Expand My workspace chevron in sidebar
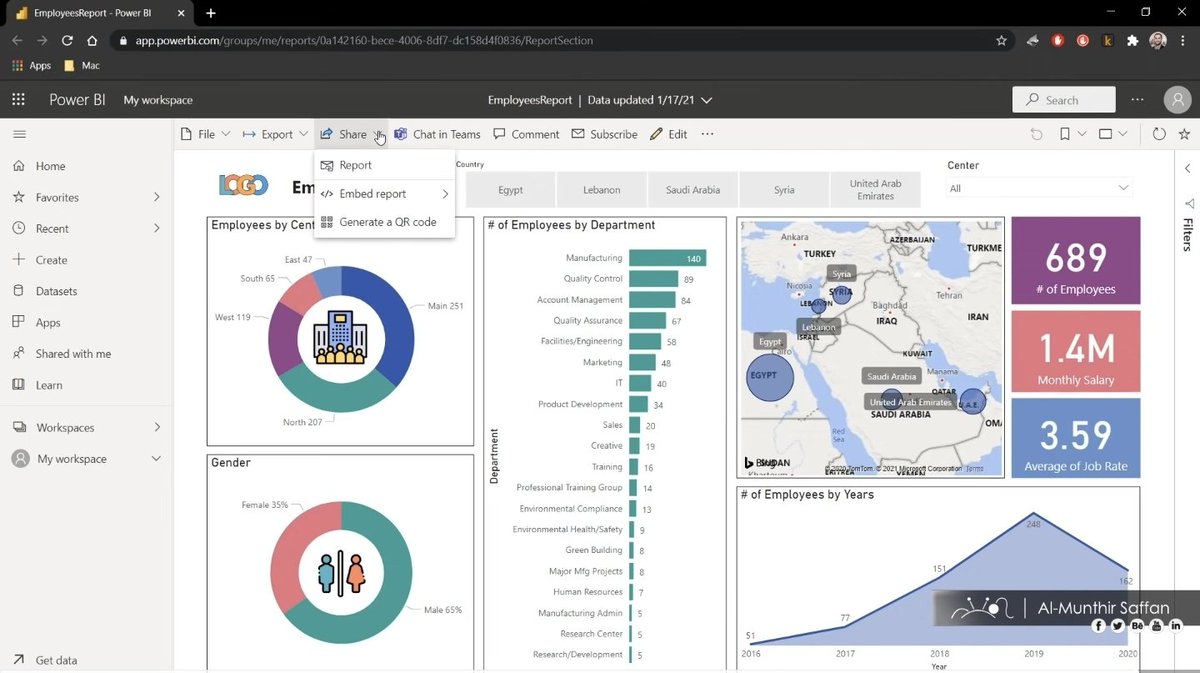The image size is (1200, 673). 156,459
